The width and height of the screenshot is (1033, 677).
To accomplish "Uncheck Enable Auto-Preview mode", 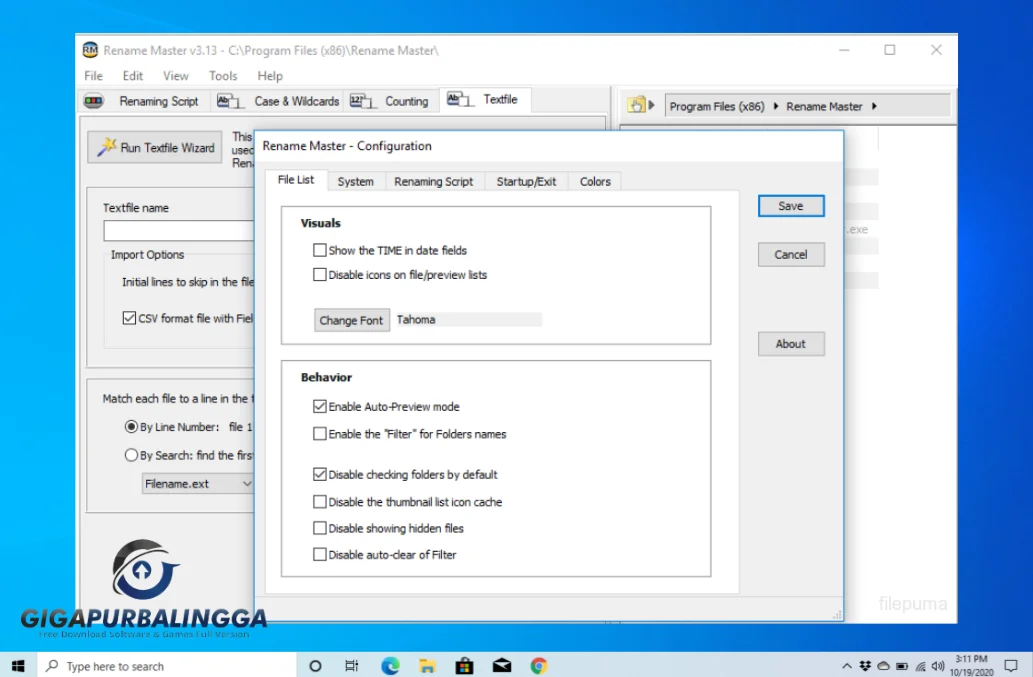I will (320, 406).
